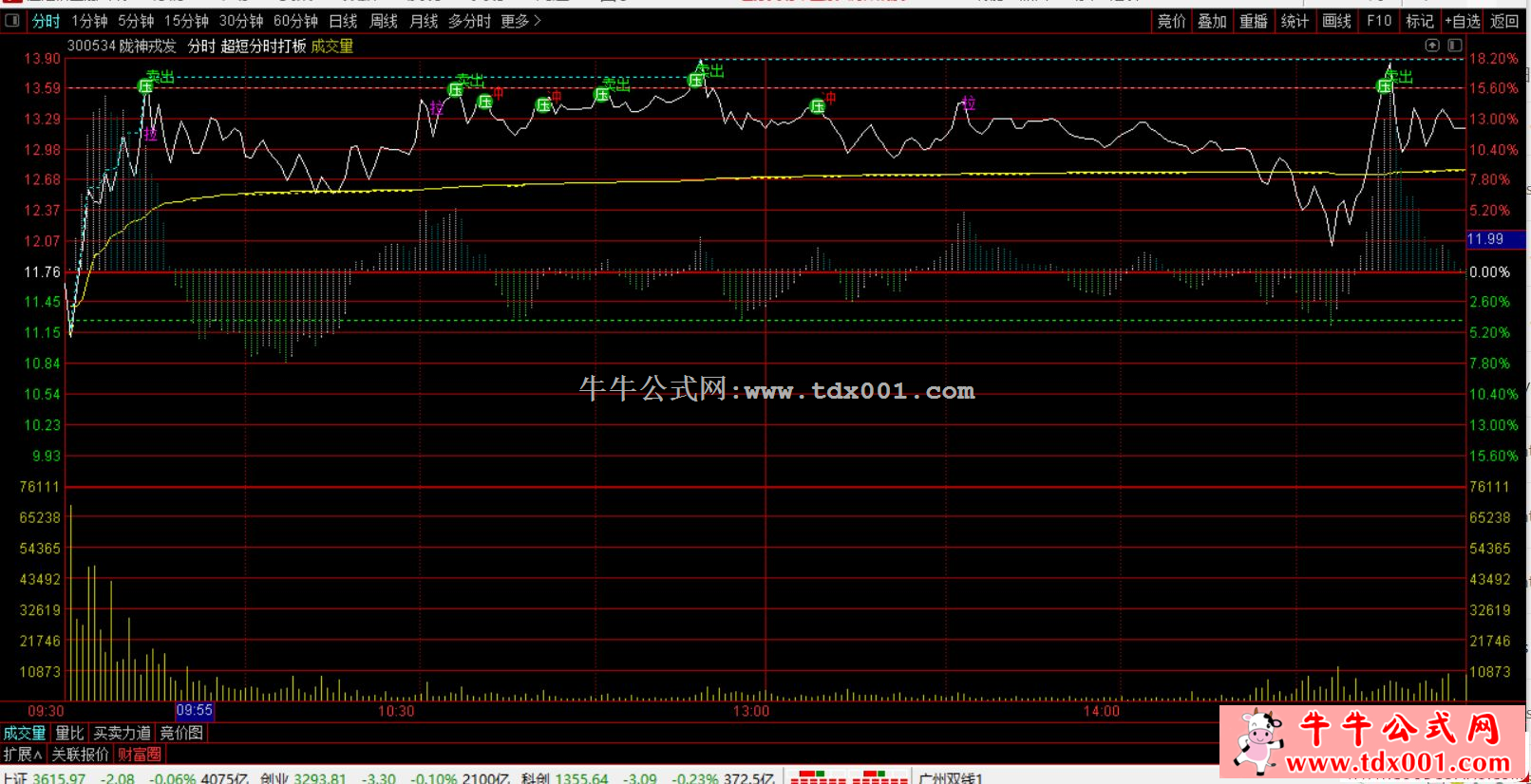Switch to 1分钟 chart period
1531x784 pixels.
[x=90, y=21]
